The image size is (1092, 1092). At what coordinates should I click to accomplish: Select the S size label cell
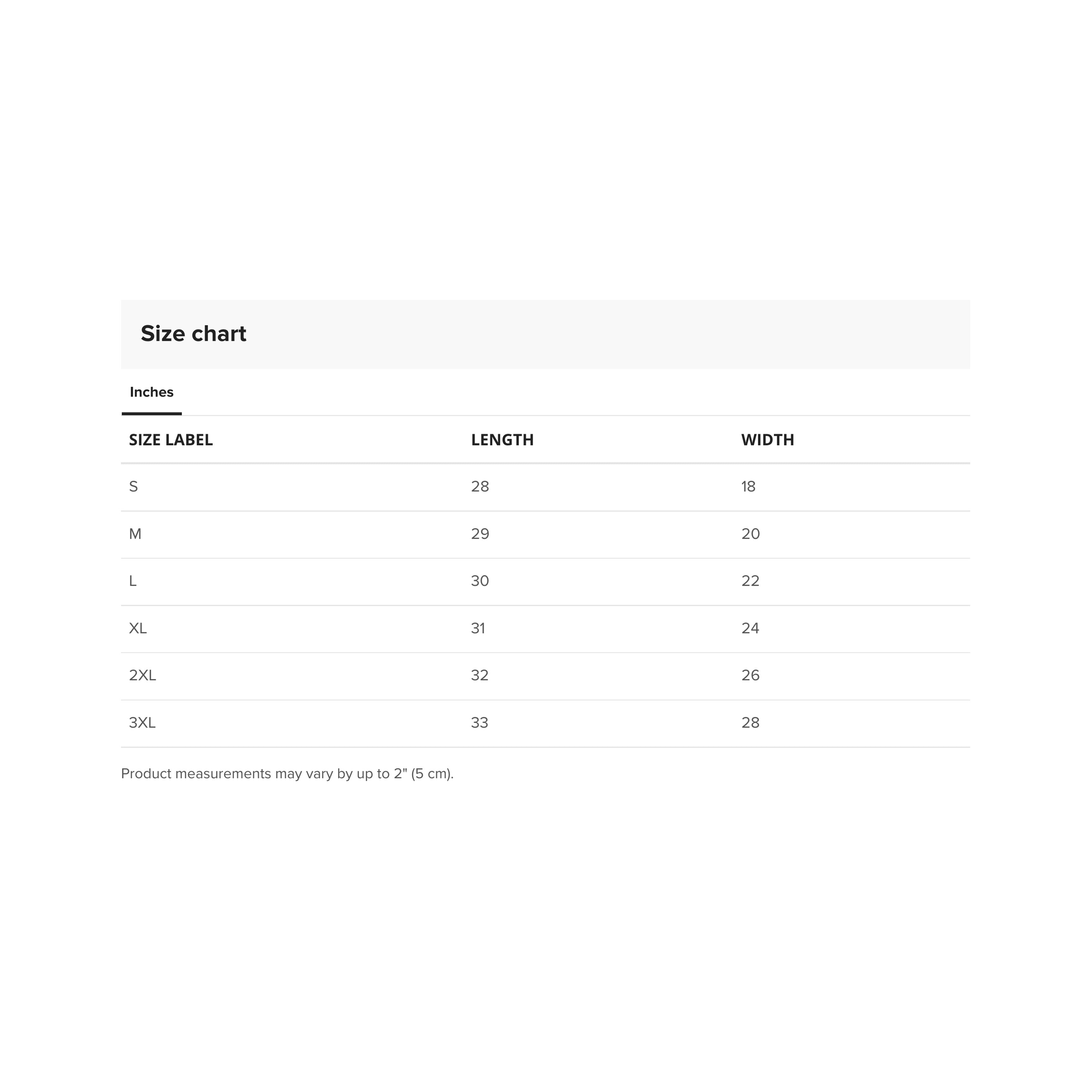click(x=133, y=487)
